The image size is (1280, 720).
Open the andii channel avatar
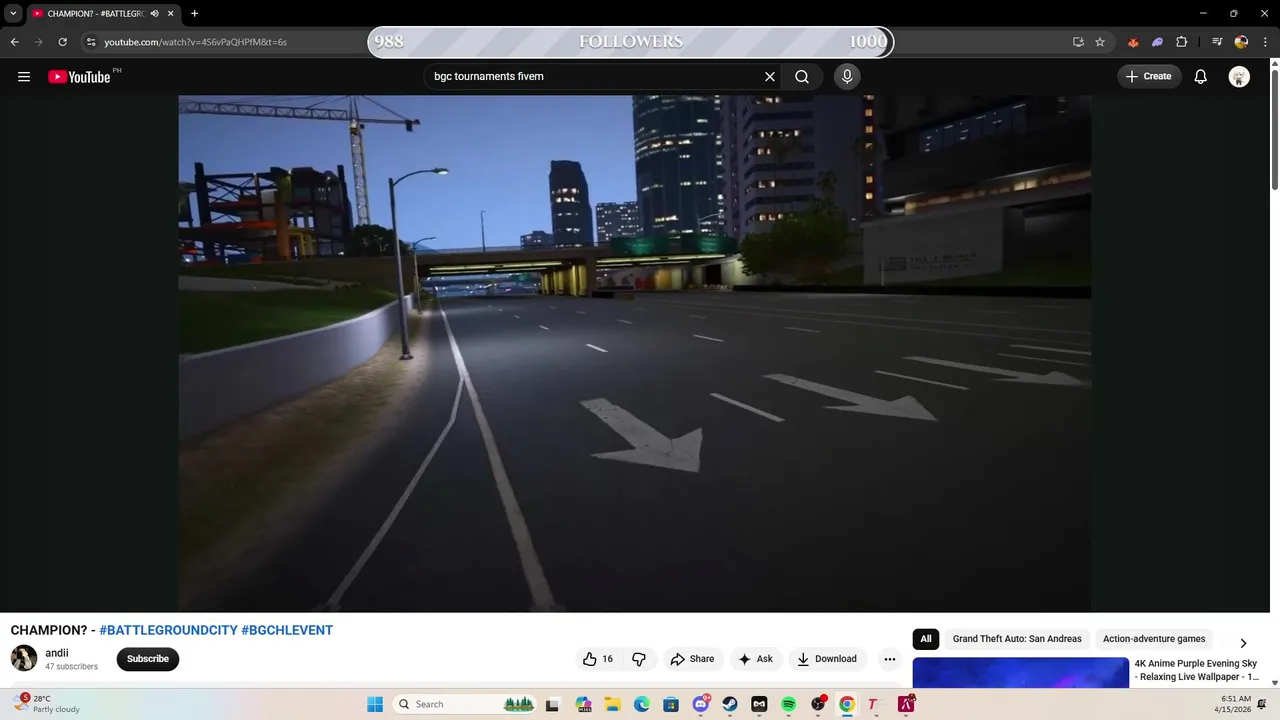24,658
